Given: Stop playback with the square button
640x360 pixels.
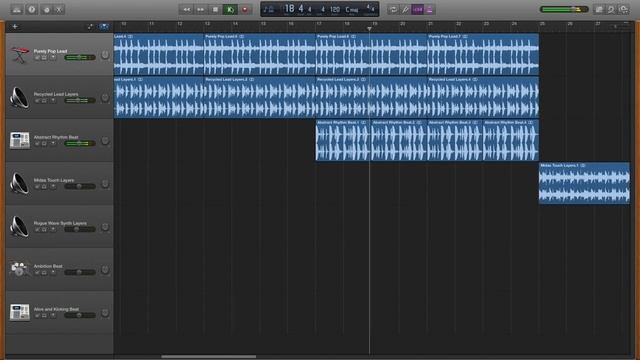Looking at the screenshot, I should click(215, 9).
